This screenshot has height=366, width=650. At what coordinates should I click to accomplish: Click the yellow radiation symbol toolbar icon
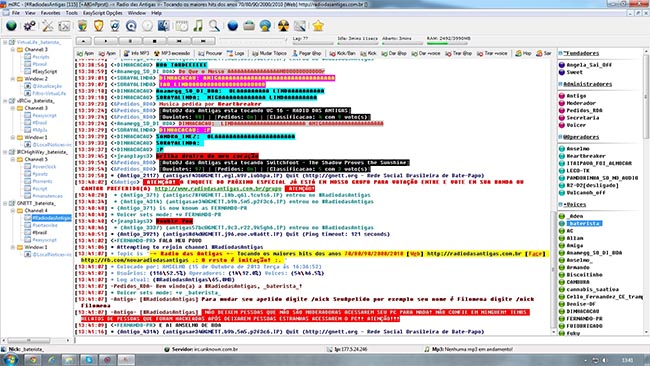(283, 26)
